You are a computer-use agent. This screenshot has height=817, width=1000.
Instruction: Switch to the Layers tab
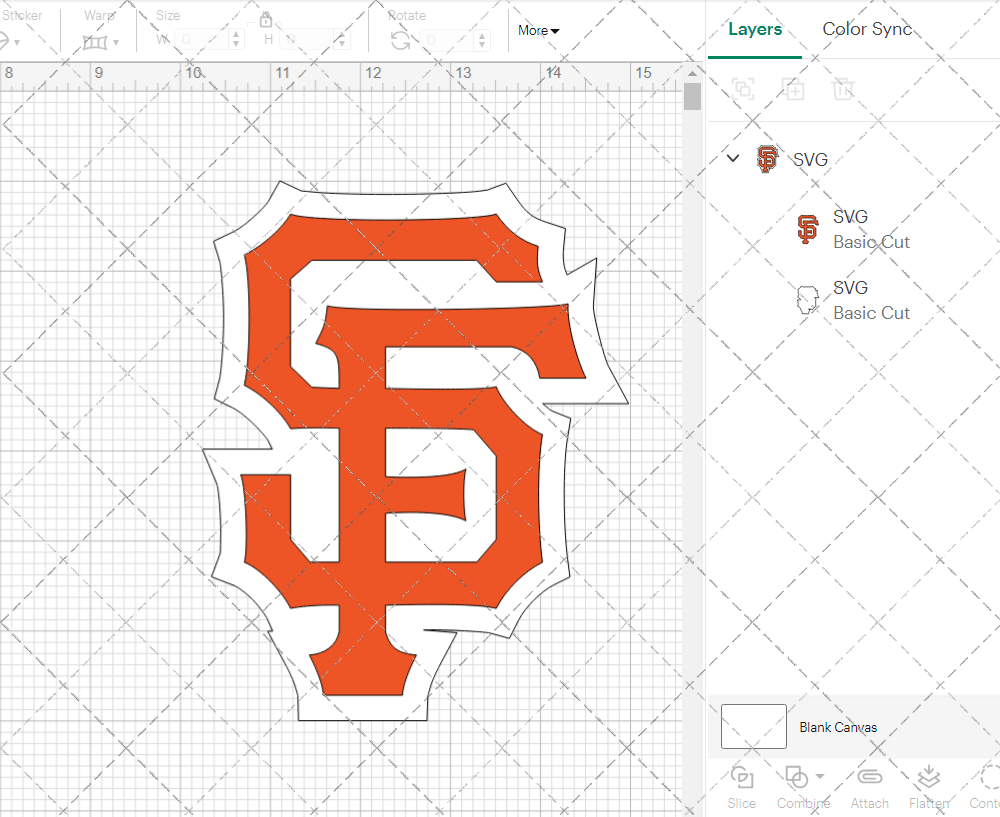pyautogui.click(x=754, y=29)
